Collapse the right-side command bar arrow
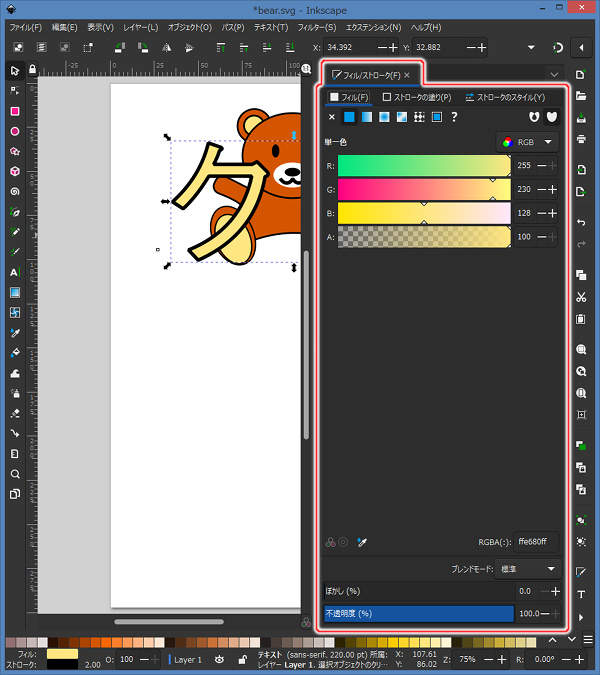The height and width of the screenshot is (675, 600). [581, 47]
